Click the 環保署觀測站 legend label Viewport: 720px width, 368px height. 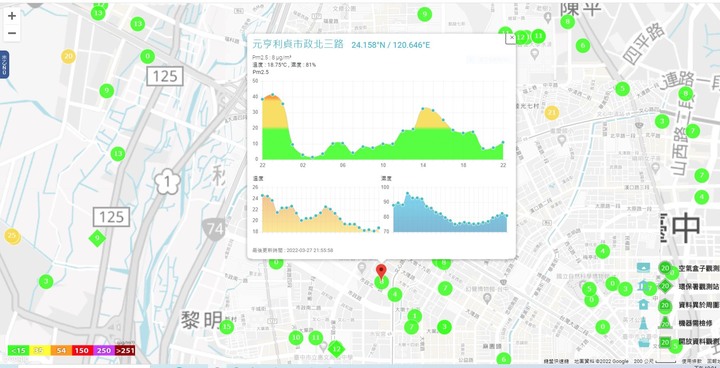point(699,287)
